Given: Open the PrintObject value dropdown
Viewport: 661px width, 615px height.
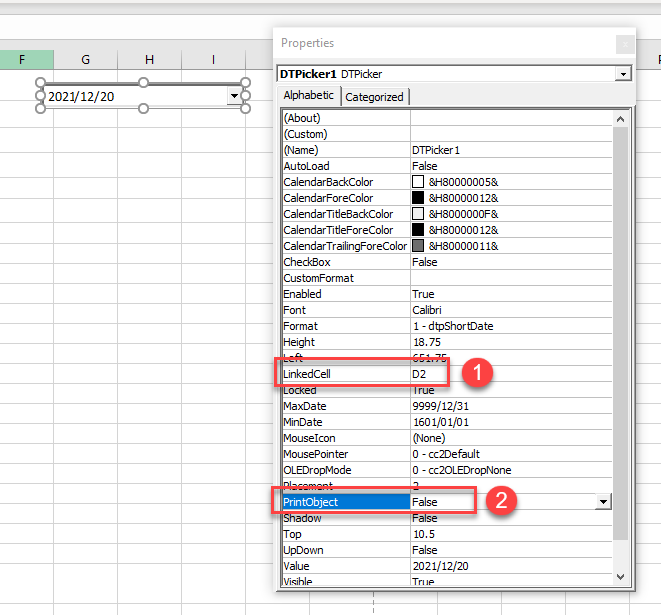Looking at the screenshot, I should coord(603,502).
